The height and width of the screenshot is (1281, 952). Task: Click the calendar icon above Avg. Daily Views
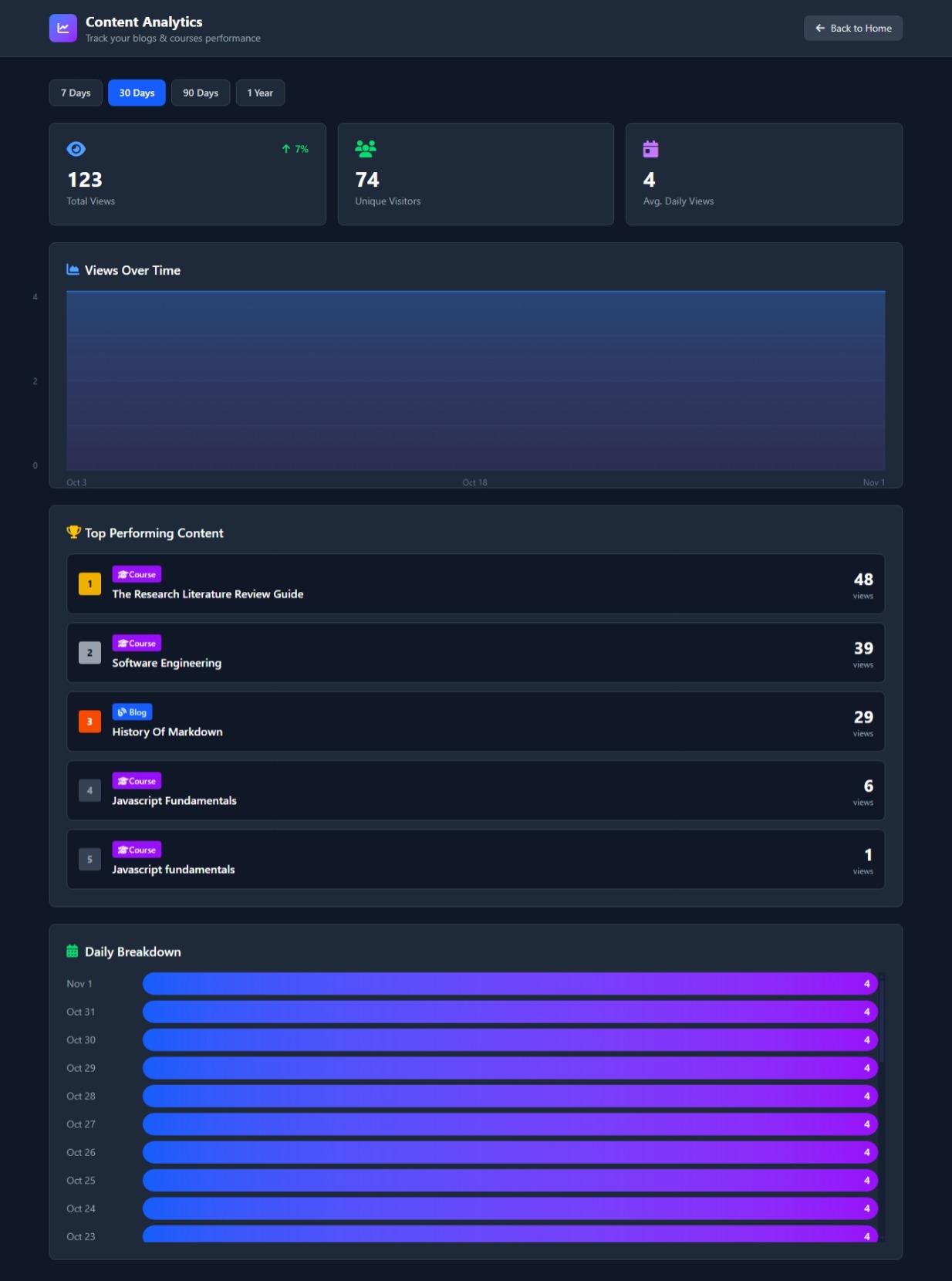pyautogui.click(x=651, y=149)
